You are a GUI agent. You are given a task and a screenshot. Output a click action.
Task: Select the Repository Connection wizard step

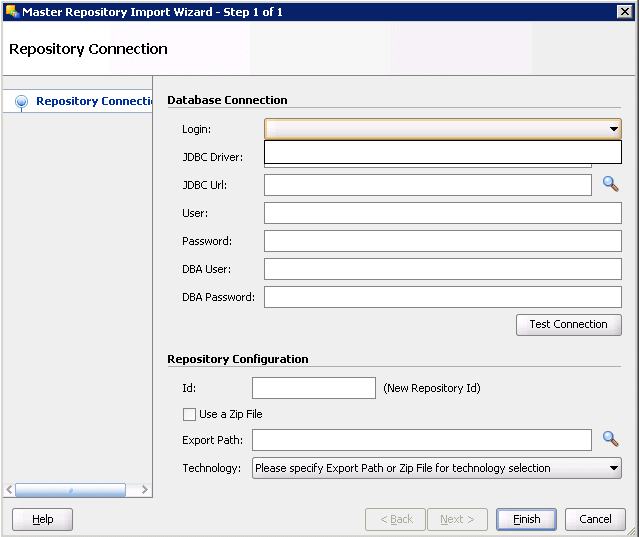tap(93, 101)
